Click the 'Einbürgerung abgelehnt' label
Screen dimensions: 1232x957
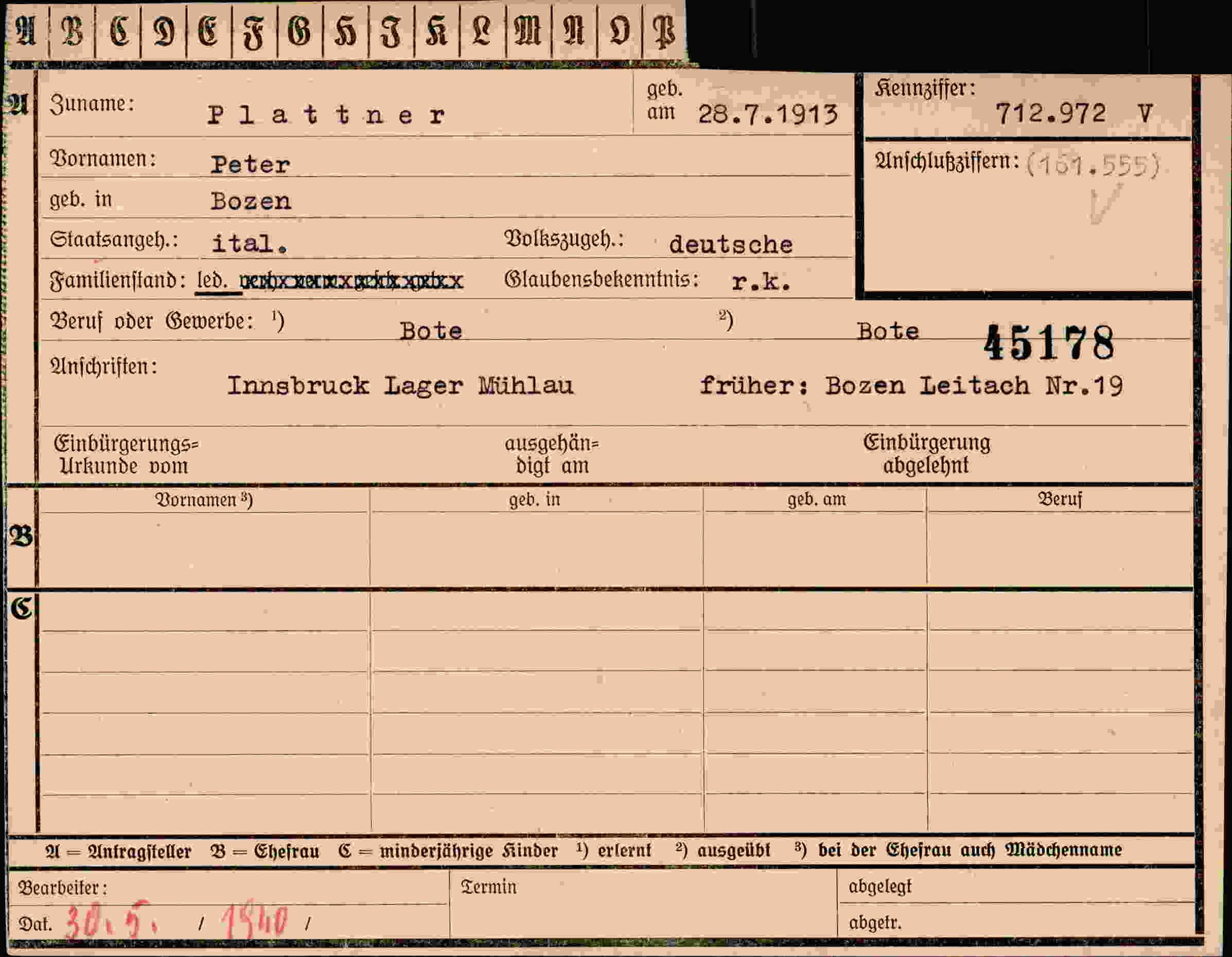tap(927, 454)
